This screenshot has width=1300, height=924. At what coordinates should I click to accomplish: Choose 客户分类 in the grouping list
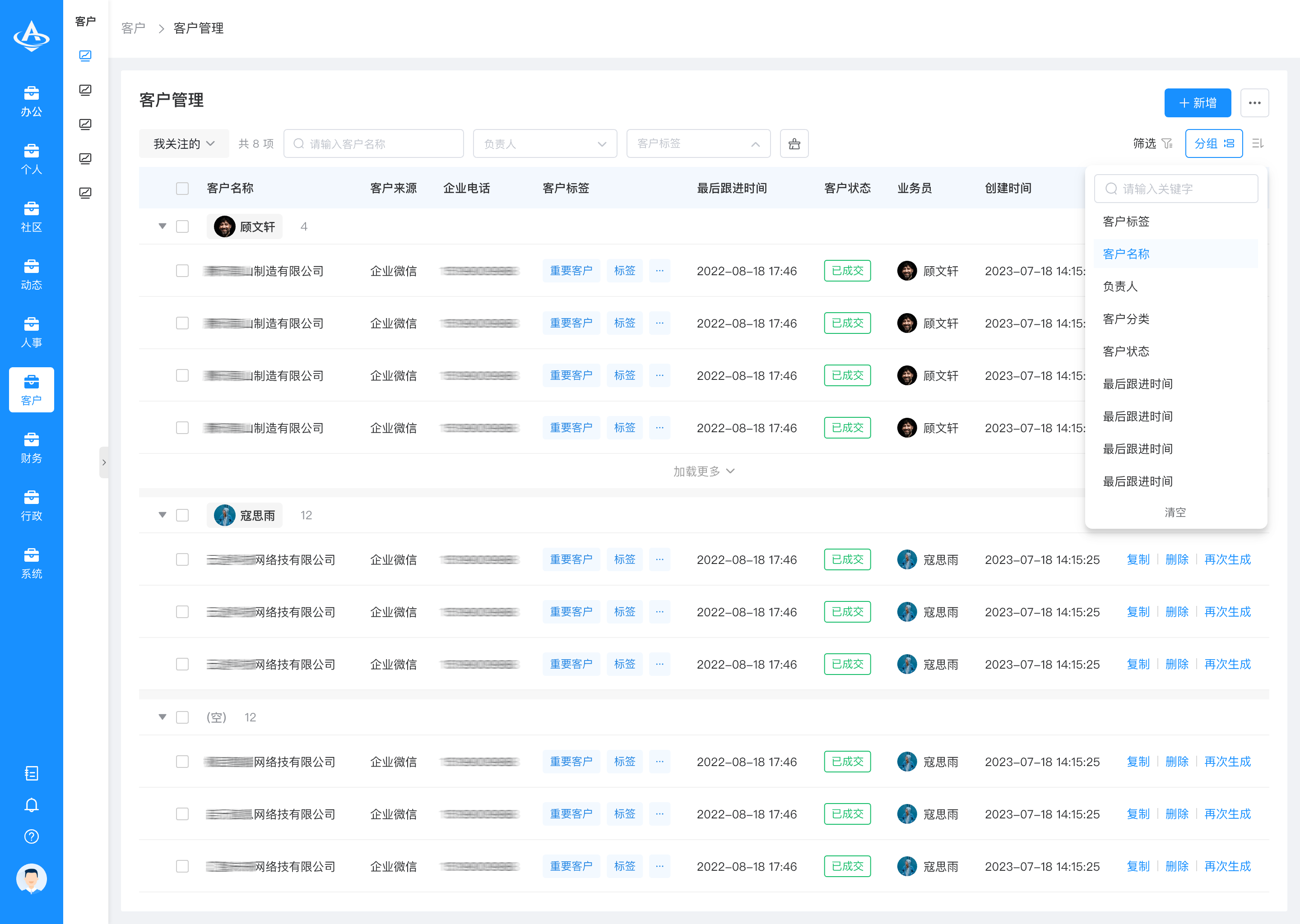1126,319
